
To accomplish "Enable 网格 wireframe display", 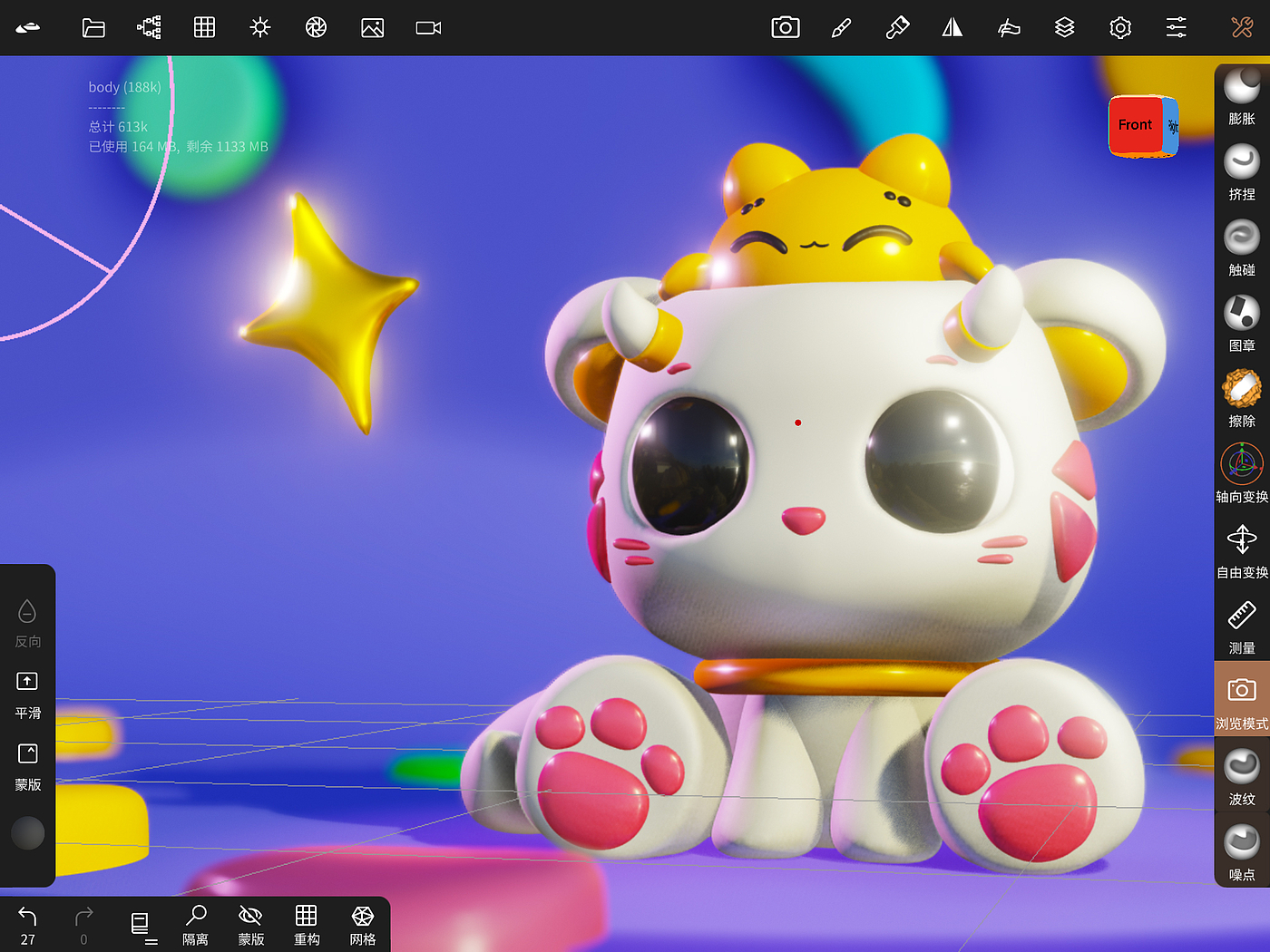I will [x=363, y=924].
